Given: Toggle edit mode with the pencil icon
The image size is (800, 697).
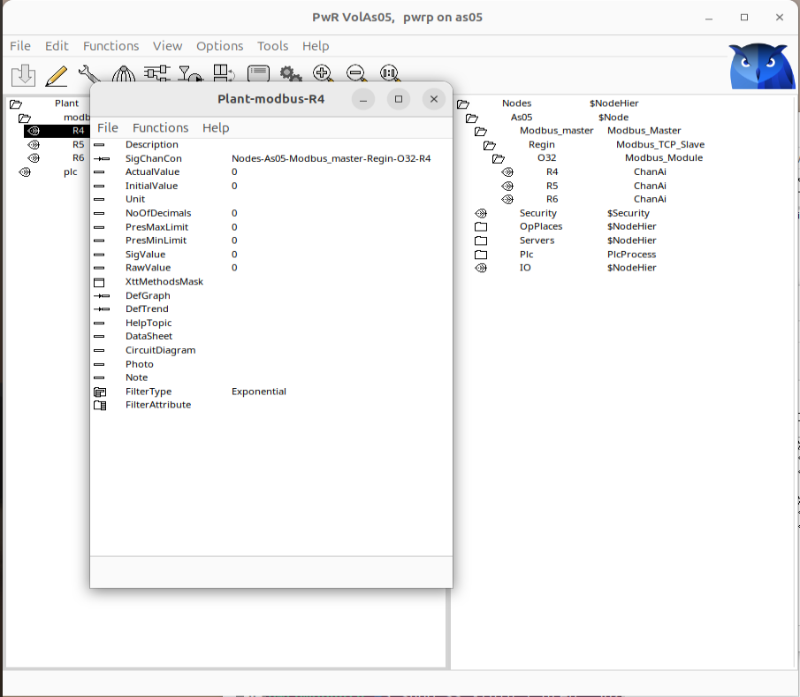Looking at the screenshot, I should (56, 74).
